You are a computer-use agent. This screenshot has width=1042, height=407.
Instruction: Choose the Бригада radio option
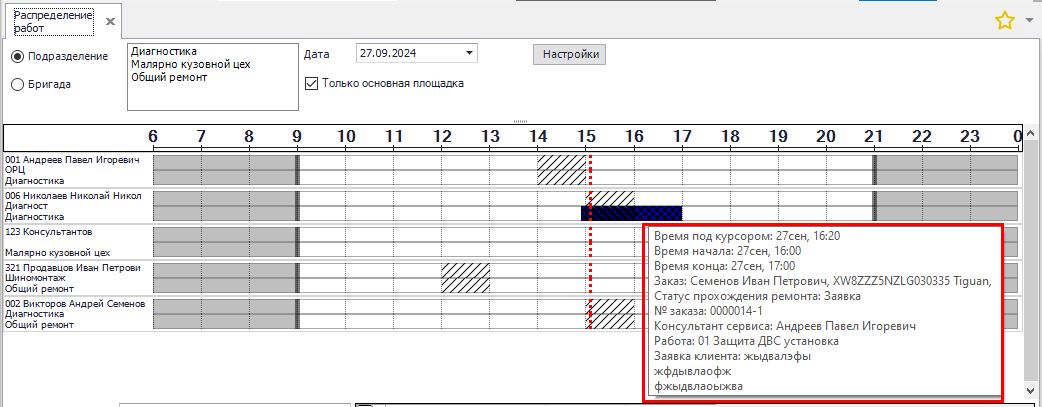[x=17, y=85]
